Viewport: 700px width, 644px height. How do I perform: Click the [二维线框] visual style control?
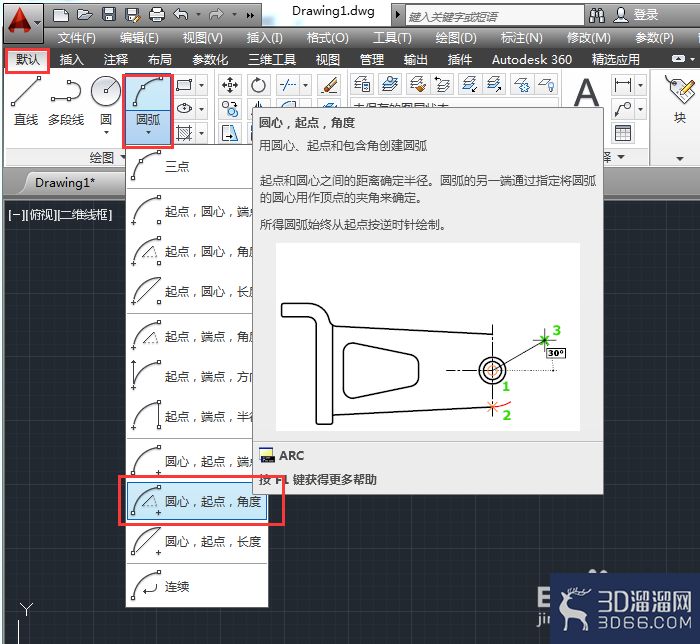(84, 215)
